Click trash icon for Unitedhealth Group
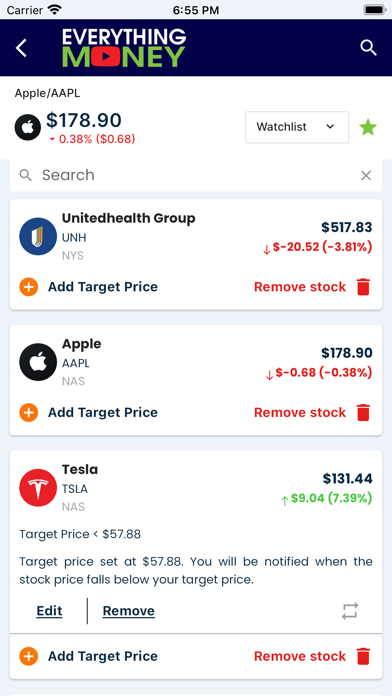The height and width of the screenshot is (696, 392). 363,287
